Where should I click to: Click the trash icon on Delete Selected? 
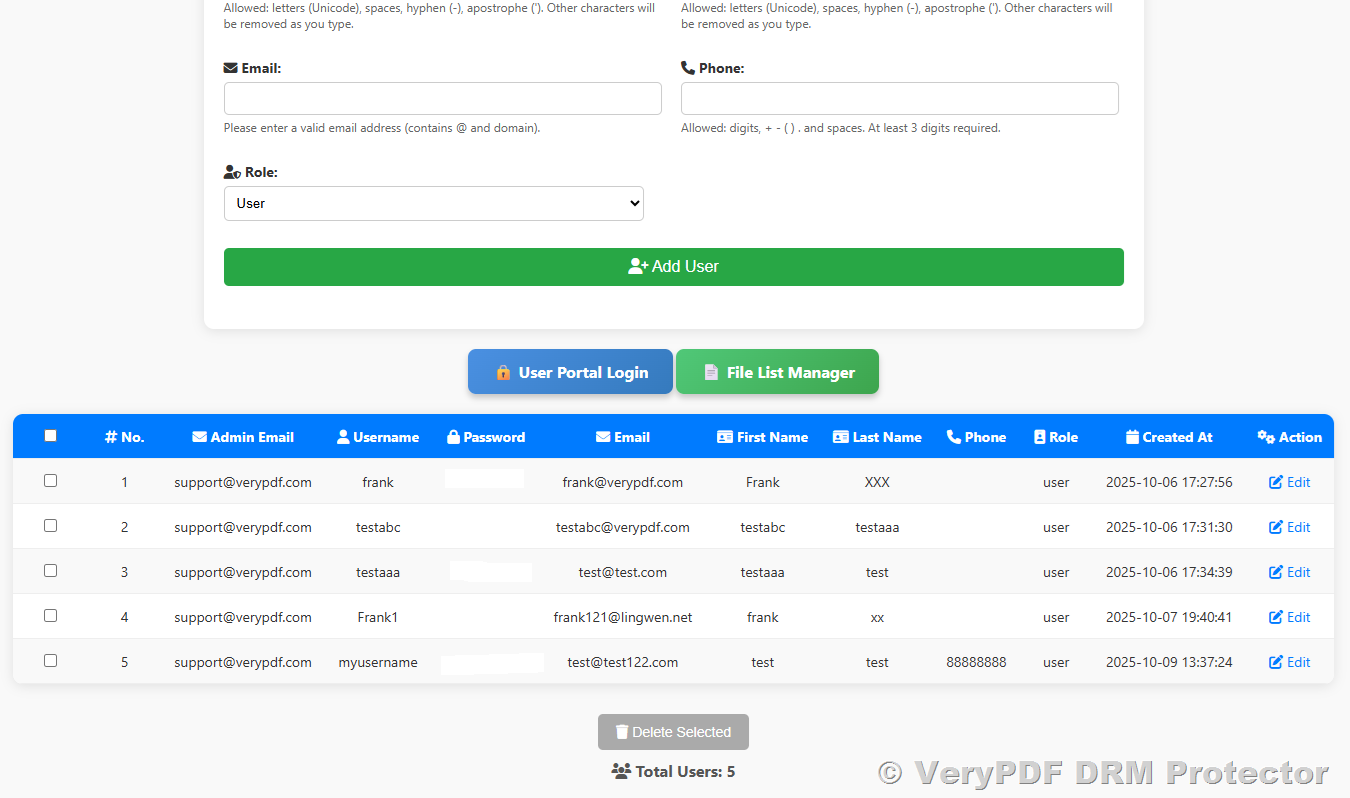click(x=622, y=732)
